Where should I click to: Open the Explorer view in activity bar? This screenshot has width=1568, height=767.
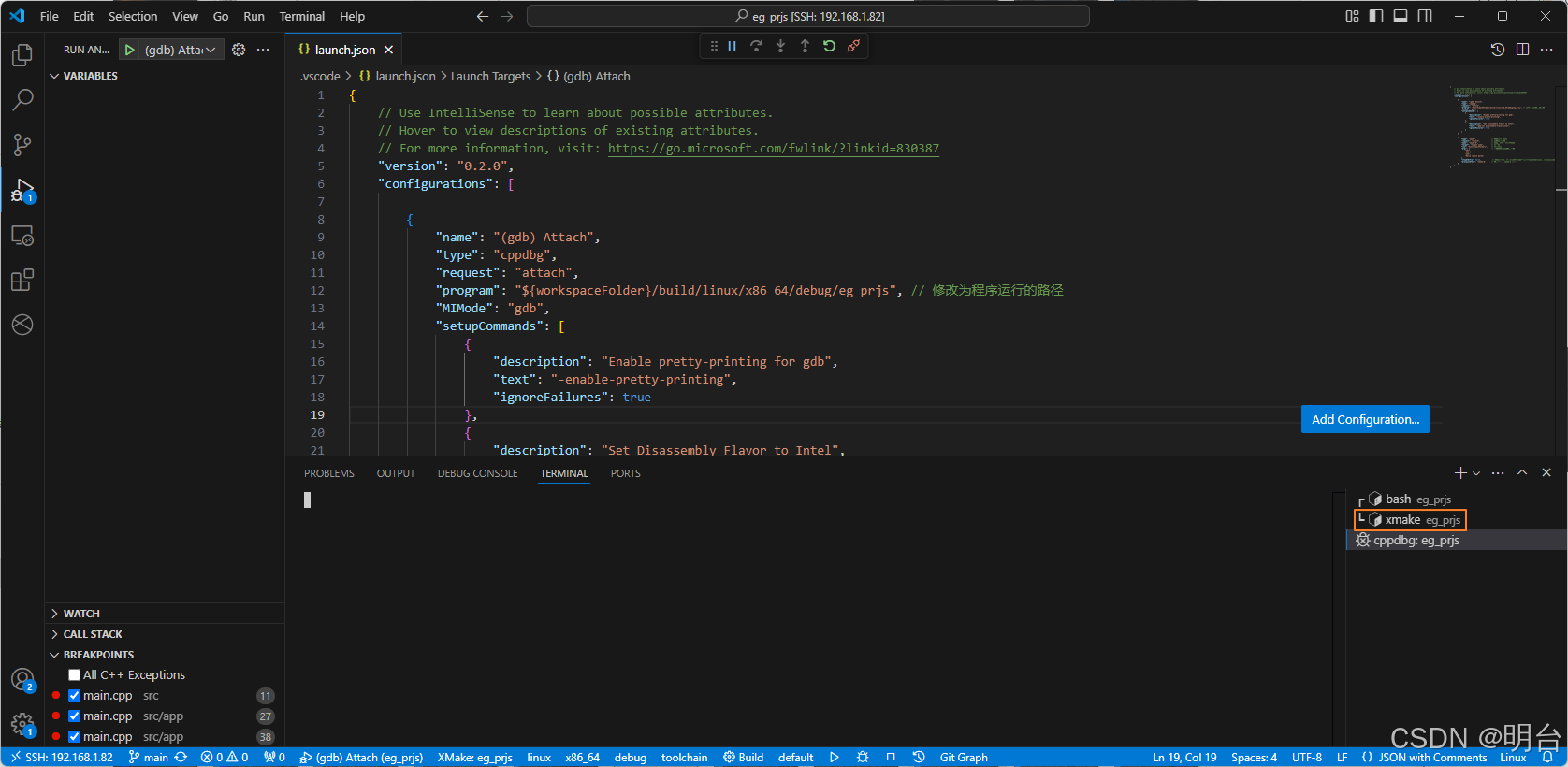pyautogui.click(x=22, y=55)
